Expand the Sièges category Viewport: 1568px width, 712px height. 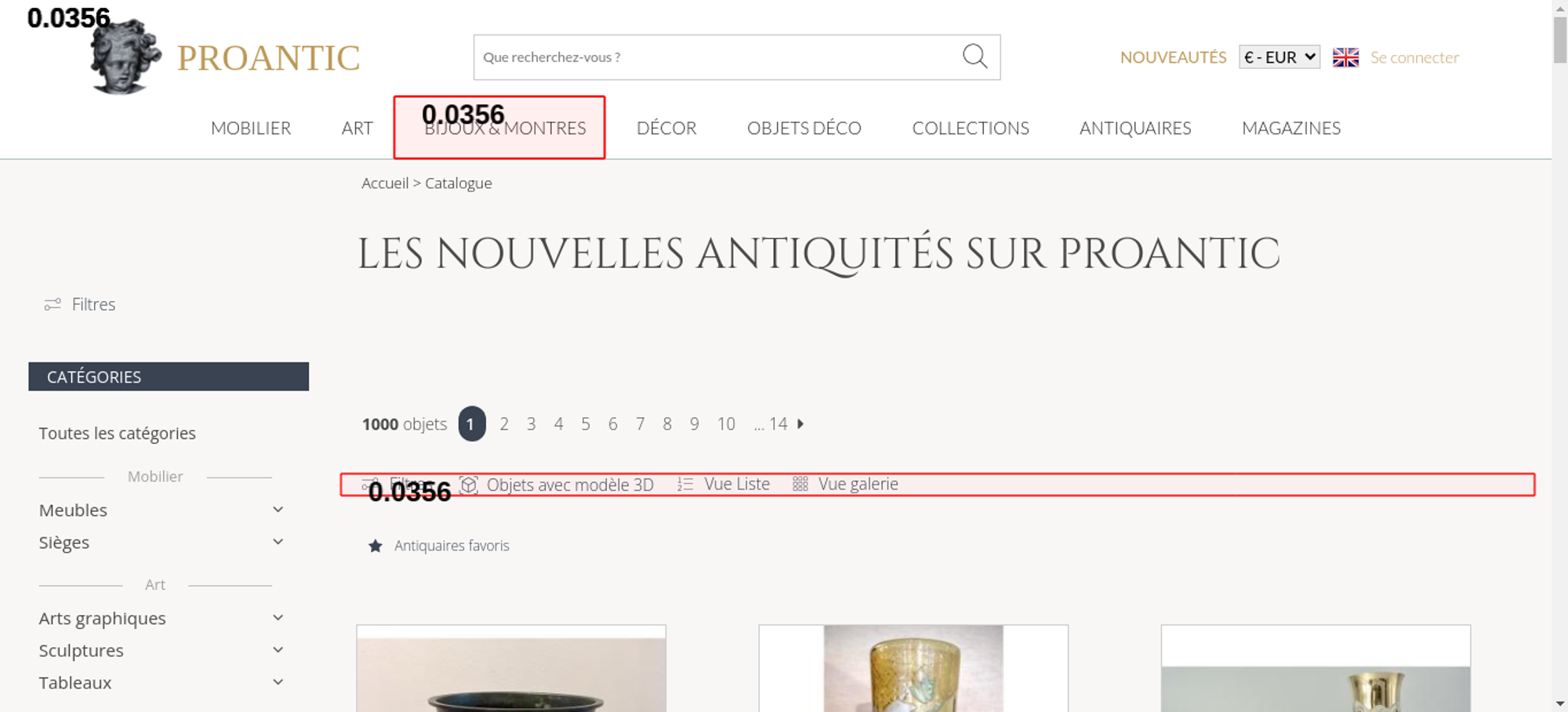[x=278, y=542]
